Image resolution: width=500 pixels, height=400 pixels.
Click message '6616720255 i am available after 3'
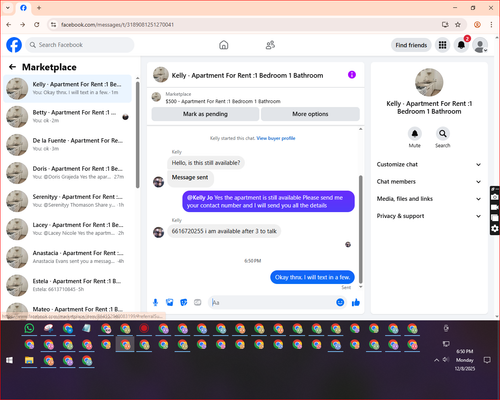coord(224,231)
